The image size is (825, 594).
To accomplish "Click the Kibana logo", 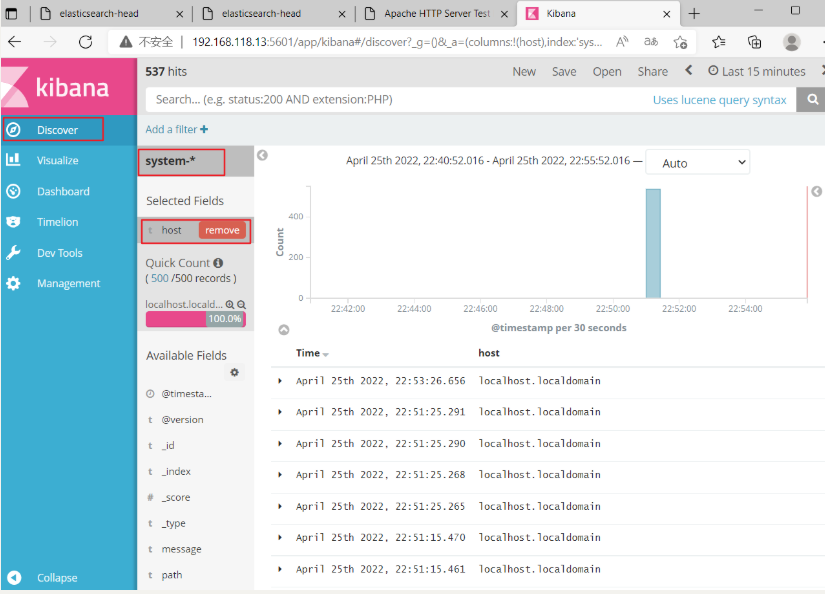I will click(68, 87).
